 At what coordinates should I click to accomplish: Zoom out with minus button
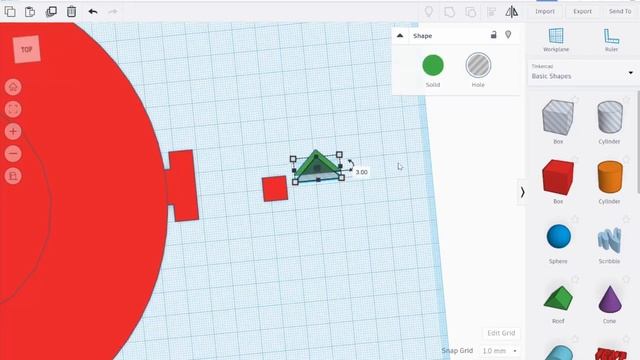(13, 153)
